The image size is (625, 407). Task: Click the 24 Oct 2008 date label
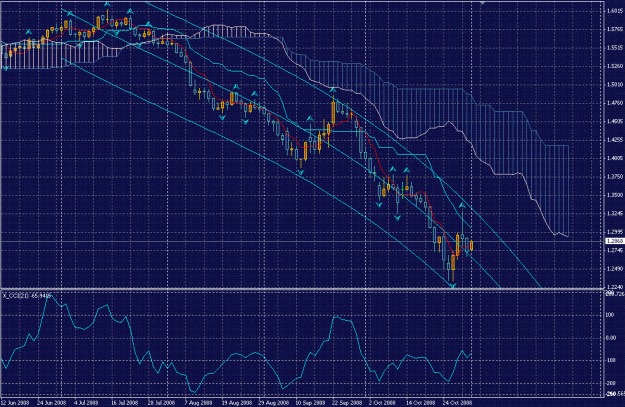[457, 403]
